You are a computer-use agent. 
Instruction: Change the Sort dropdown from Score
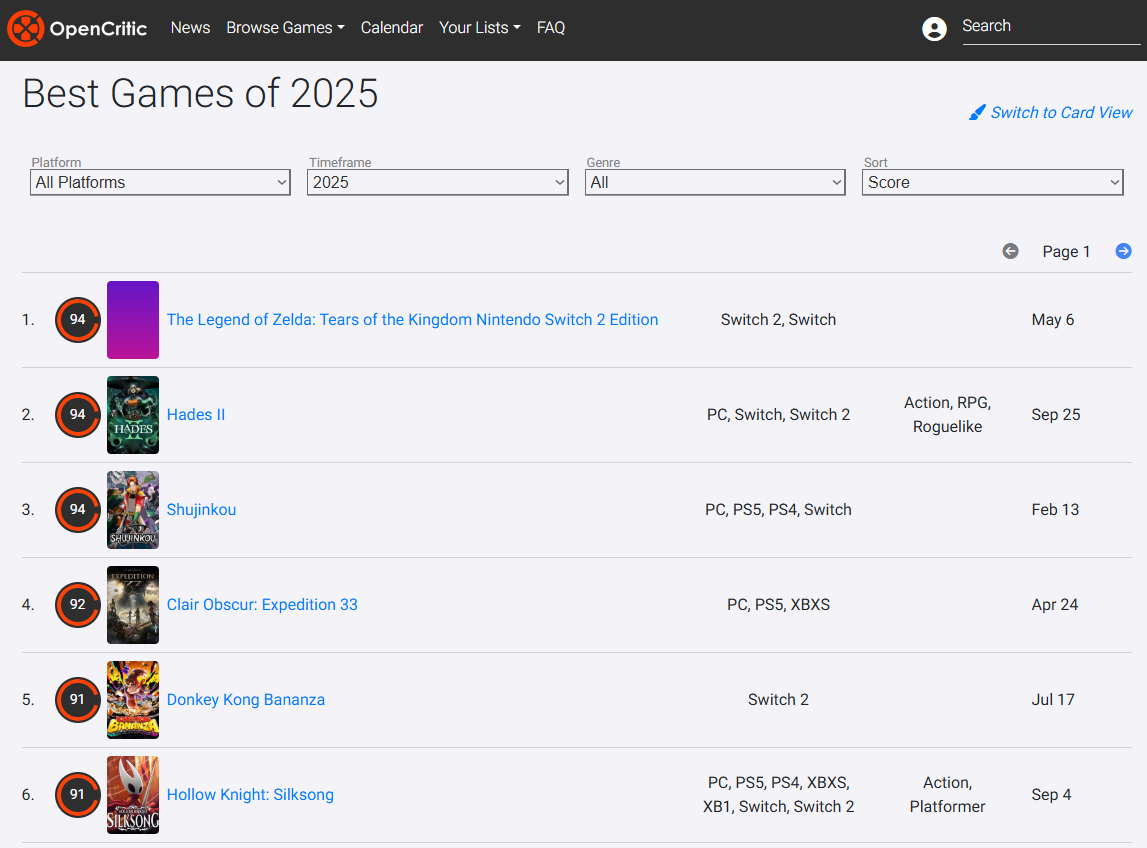pos(992,182)
